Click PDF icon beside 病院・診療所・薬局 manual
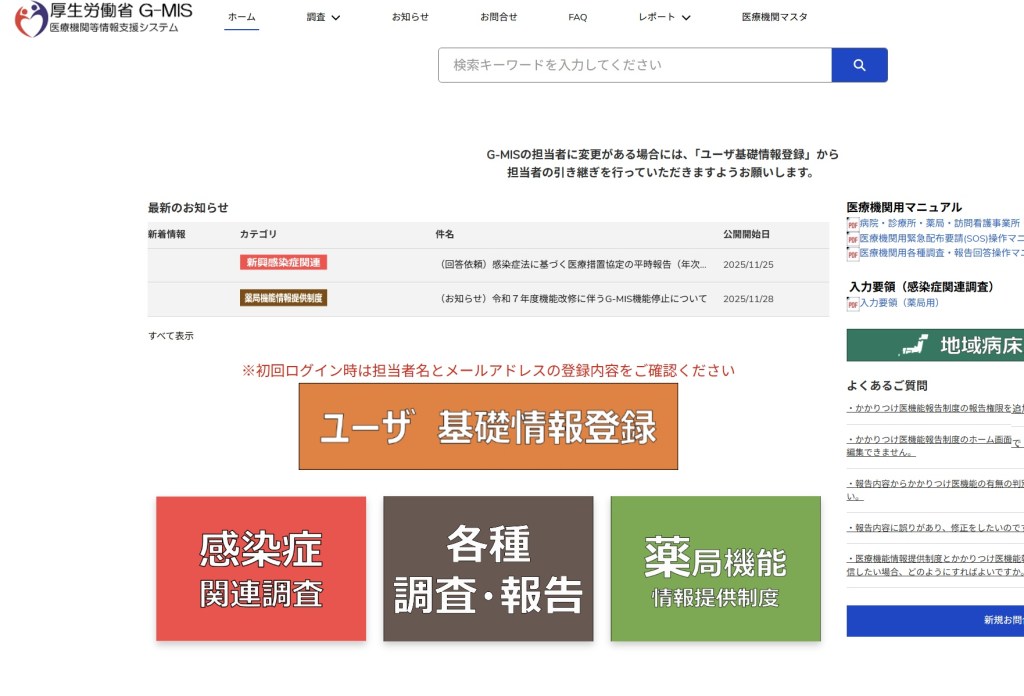The width and height of the screenshot is (1024, 696). [x=853, y=224]
